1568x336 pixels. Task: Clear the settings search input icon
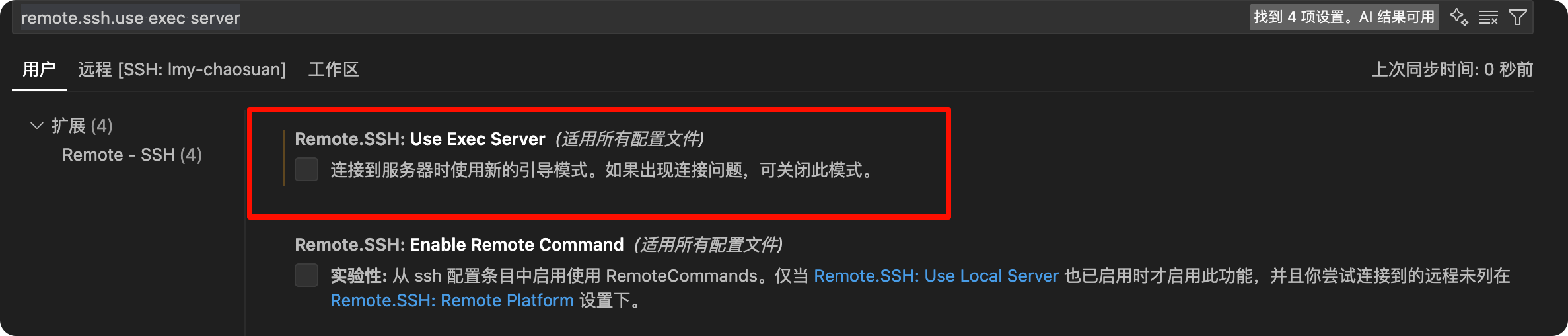click(1488, 17)
